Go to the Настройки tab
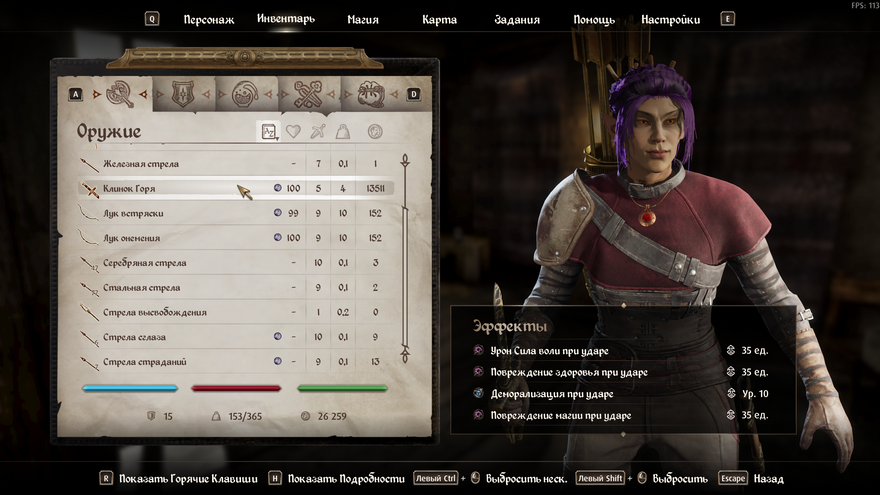880x495 pixels. click(x=671, y=20)
